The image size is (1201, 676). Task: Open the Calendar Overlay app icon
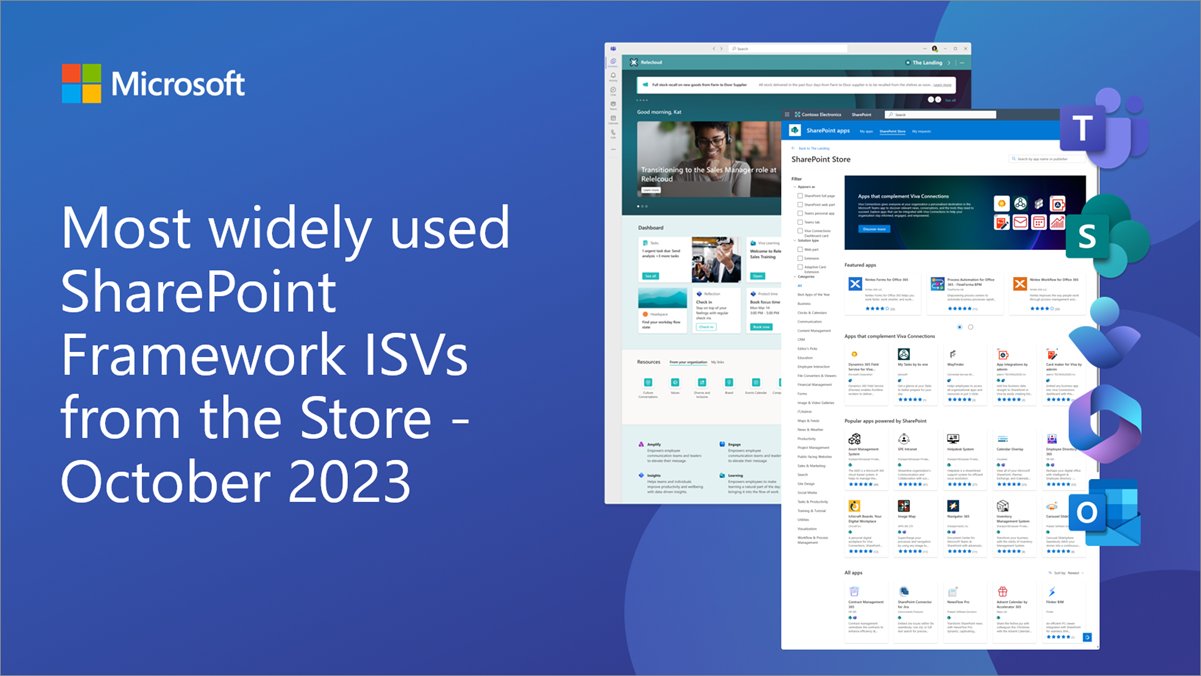tap(1001, 437)
